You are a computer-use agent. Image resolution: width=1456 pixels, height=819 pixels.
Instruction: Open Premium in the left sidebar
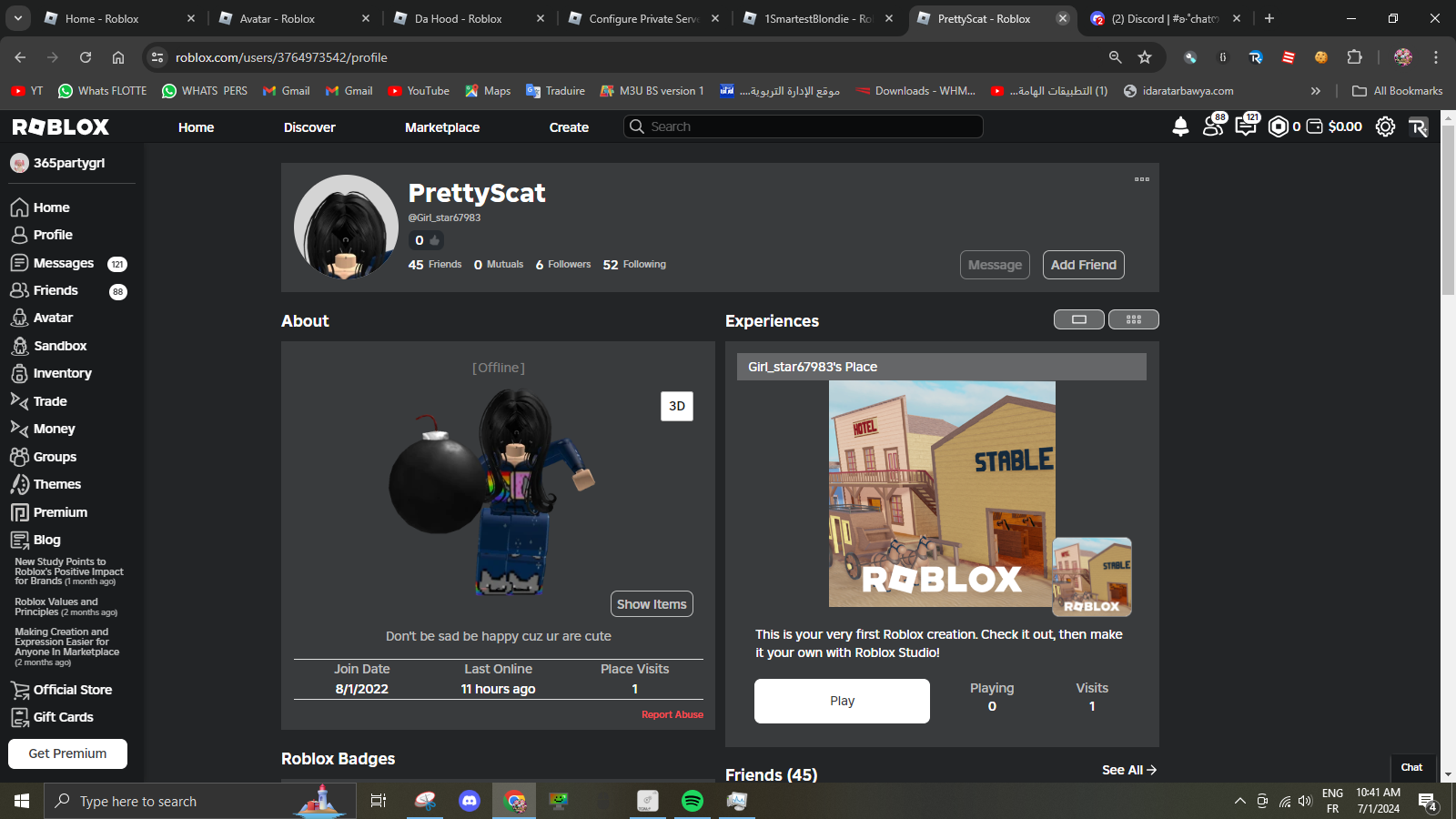[49, 512]
